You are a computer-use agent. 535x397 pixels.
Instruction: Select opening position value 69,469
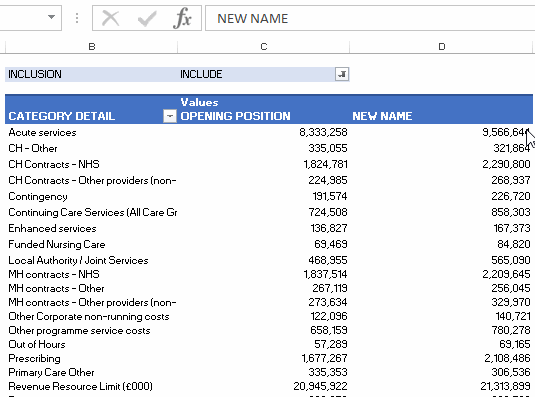click(x=331, y=245)
